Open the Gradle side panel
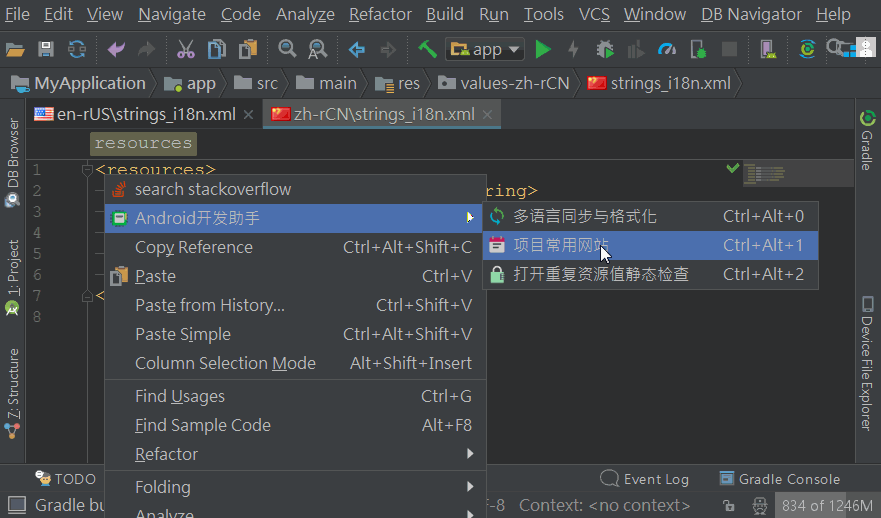Image resolution: width=881 pixels, height=518 pixels. (867, 140)
